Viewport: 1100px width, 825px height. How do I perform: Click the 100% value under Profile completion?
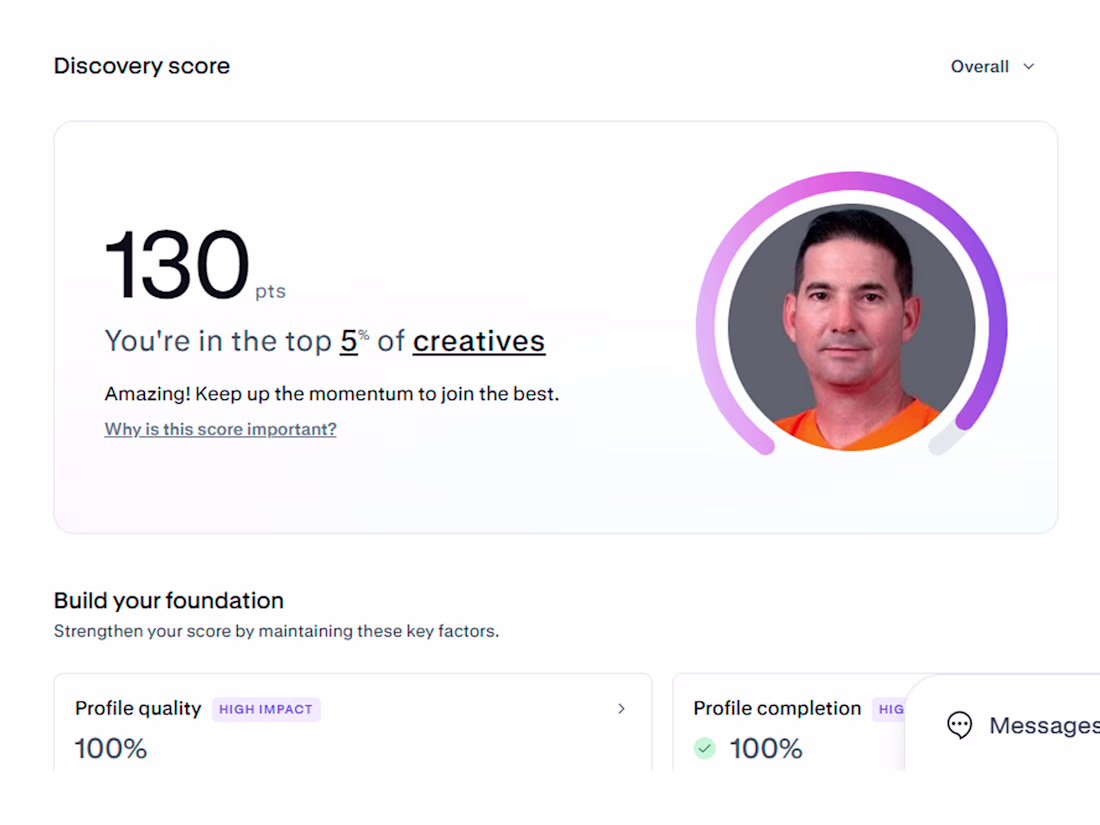(766, 749)
